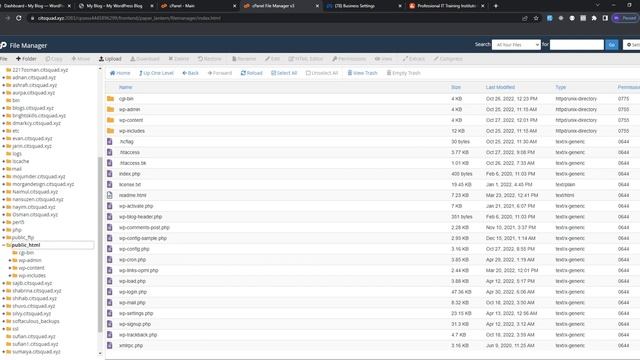Select the wp-settings.php file row
Image resolution: width=640 pixels, height=360 pixels.
pos(372,313)
